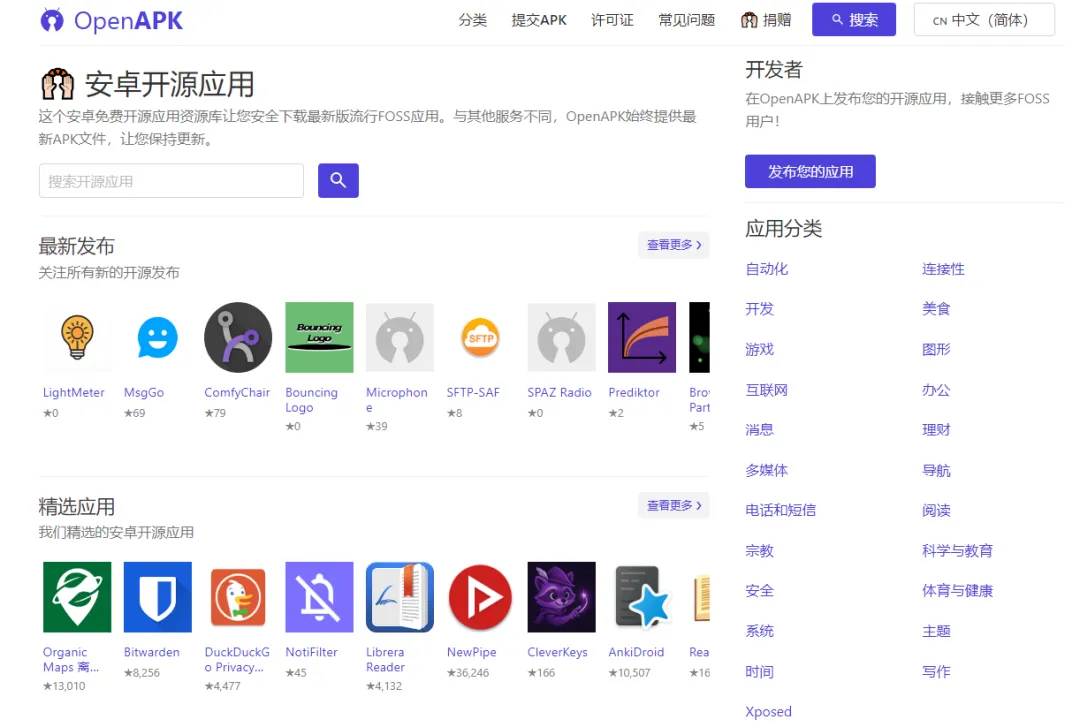
Task: Click the purple 搜索 button in header
Action: pos(854,20)
